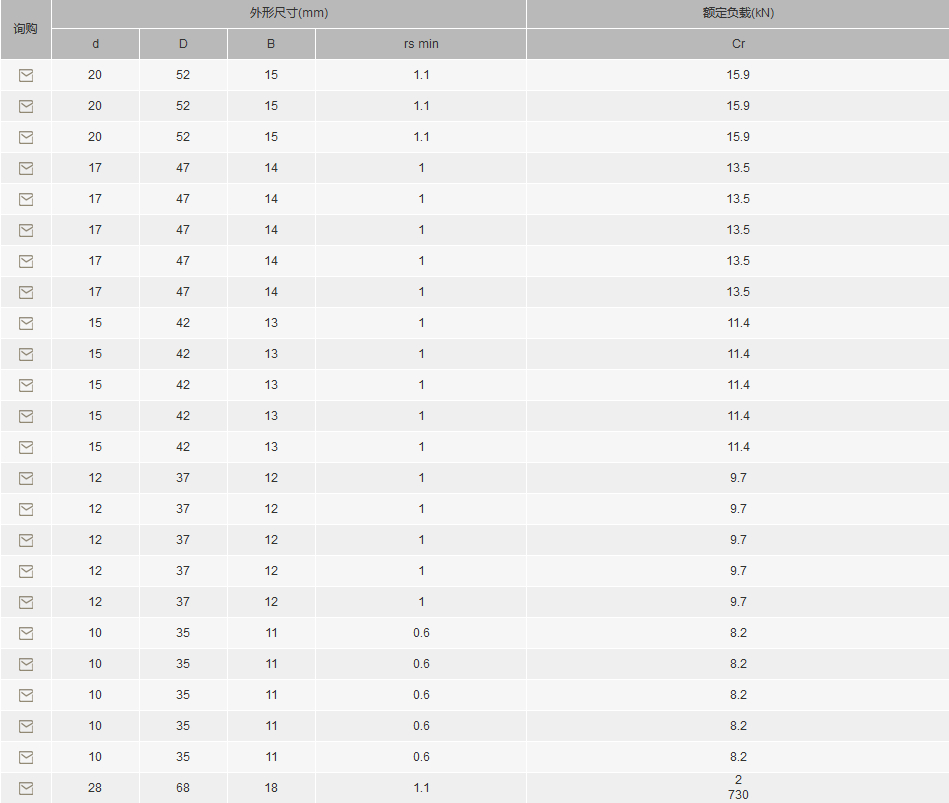Click envelope icon for last 12×37×12 row
The height and width of the screenshot is (803, 949).
tap(26, 602)
